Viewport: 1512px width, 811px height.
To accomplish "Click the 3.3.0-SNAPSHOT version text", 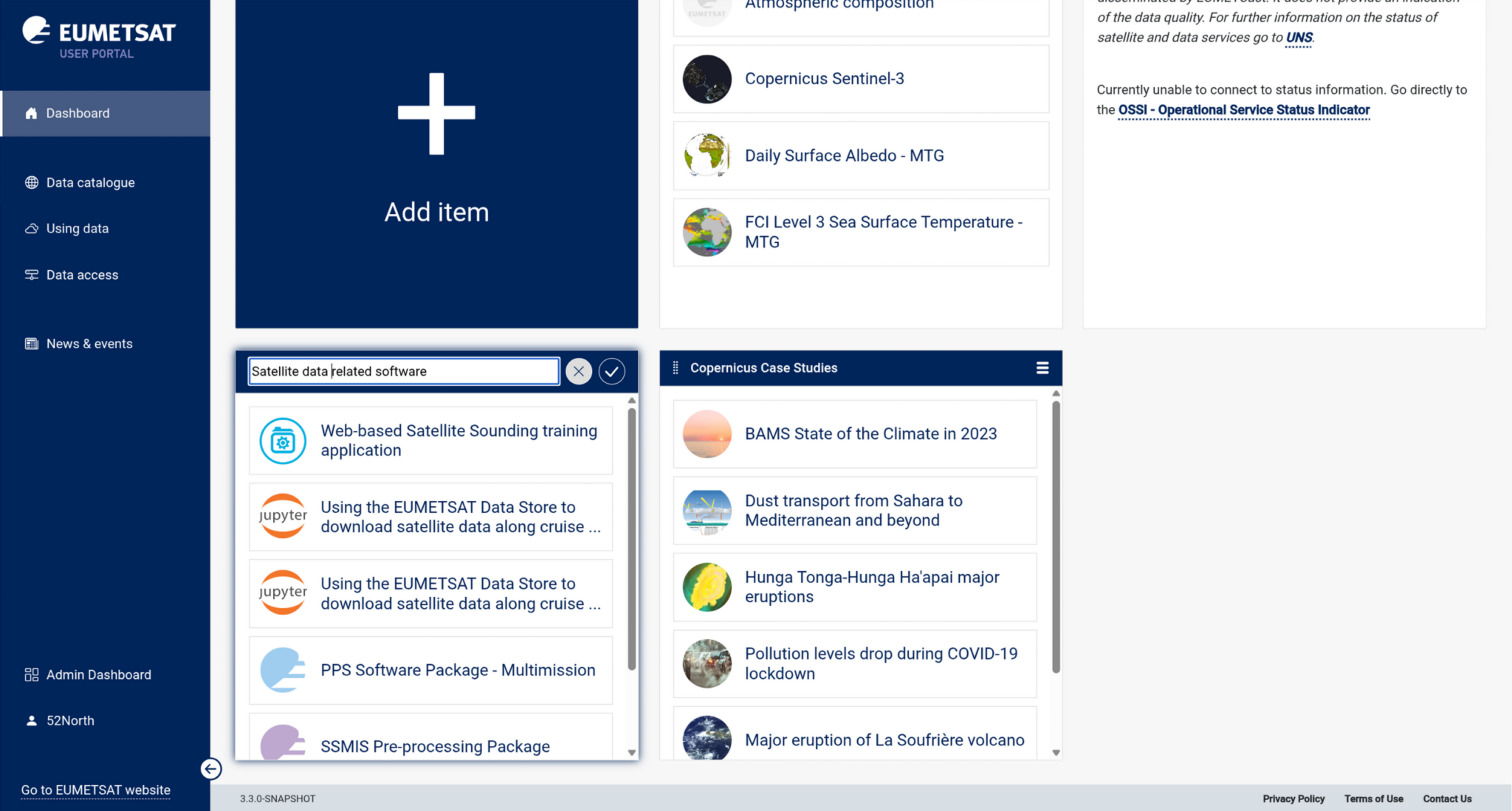I will click(x=278, y=798).
